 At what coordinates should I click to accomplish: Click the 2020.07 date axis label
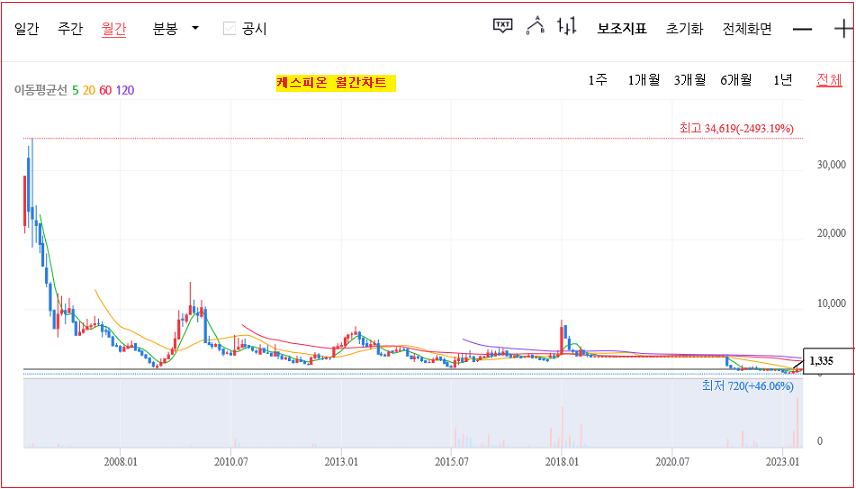click(x=672, y=462)
